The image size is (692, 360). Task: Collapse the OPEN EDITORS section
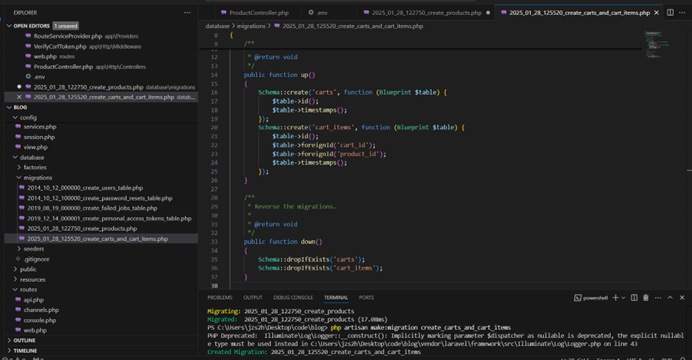(x=9, y=26)
